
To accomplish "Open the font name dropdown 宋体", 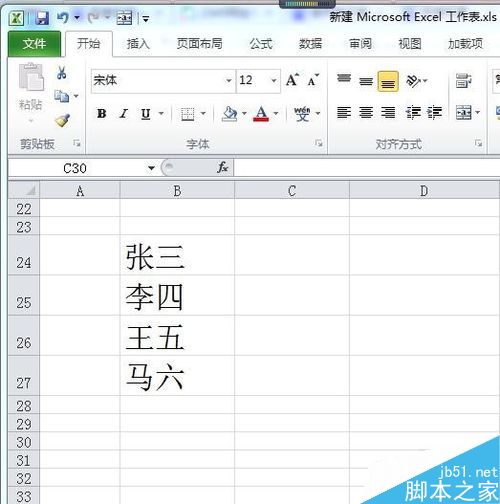I will tap(229, 80).
